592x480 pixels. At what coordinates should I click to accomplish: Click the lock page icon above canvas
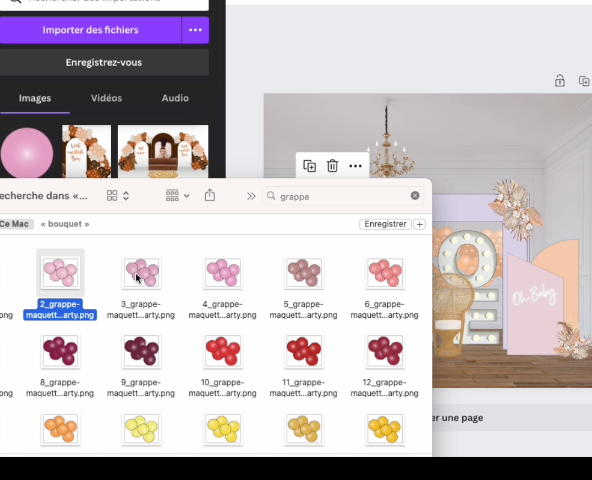[560, 81]
